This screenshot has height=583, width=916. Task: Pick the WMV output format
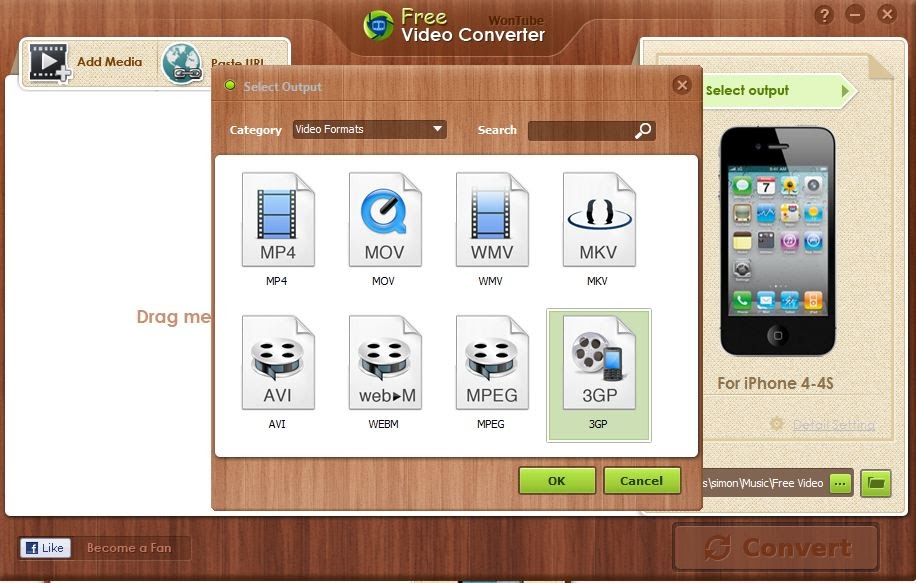click(490, 218)
